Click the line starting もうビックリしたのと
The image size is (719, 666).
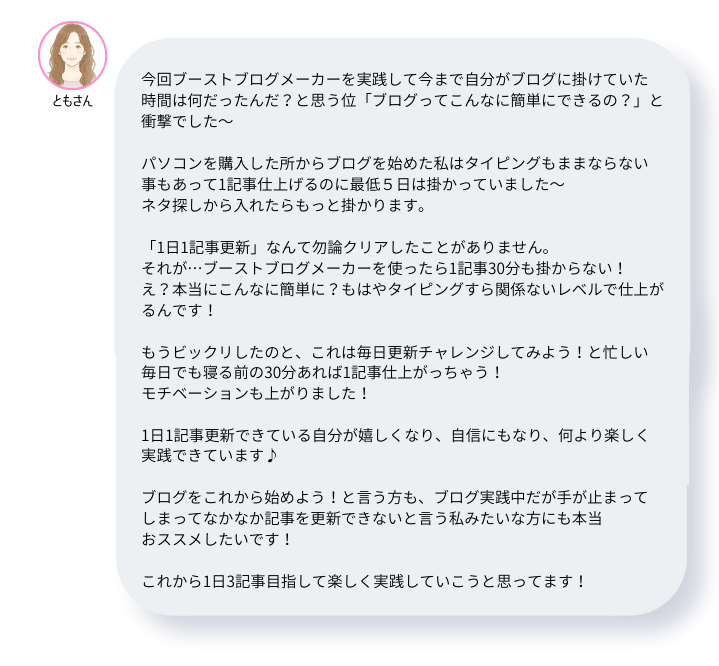[394, 352]
